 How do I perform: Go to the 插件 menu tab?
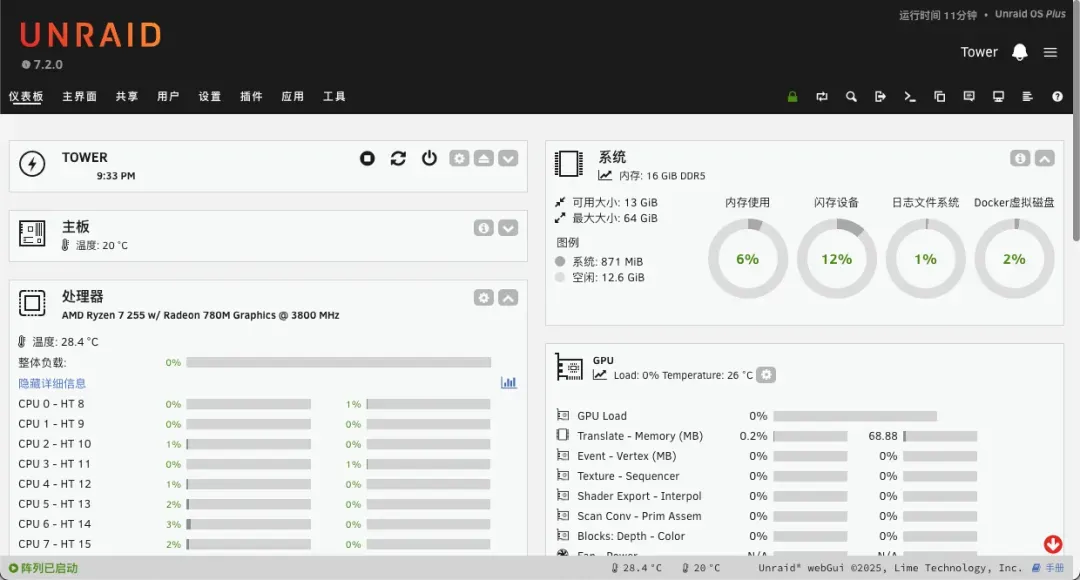point(251,97)
